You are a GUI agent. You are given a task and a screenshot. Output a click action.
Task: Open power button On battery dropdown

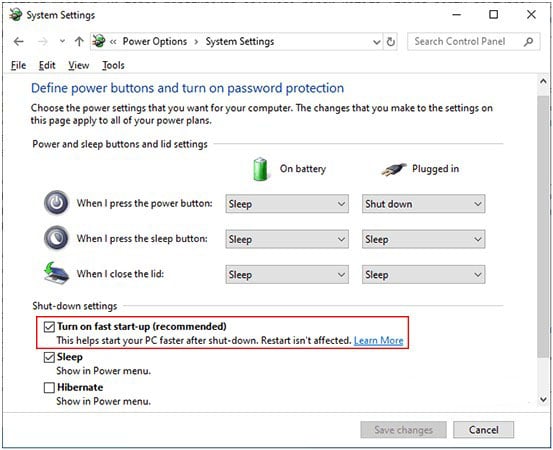click(x=287, y=204)
